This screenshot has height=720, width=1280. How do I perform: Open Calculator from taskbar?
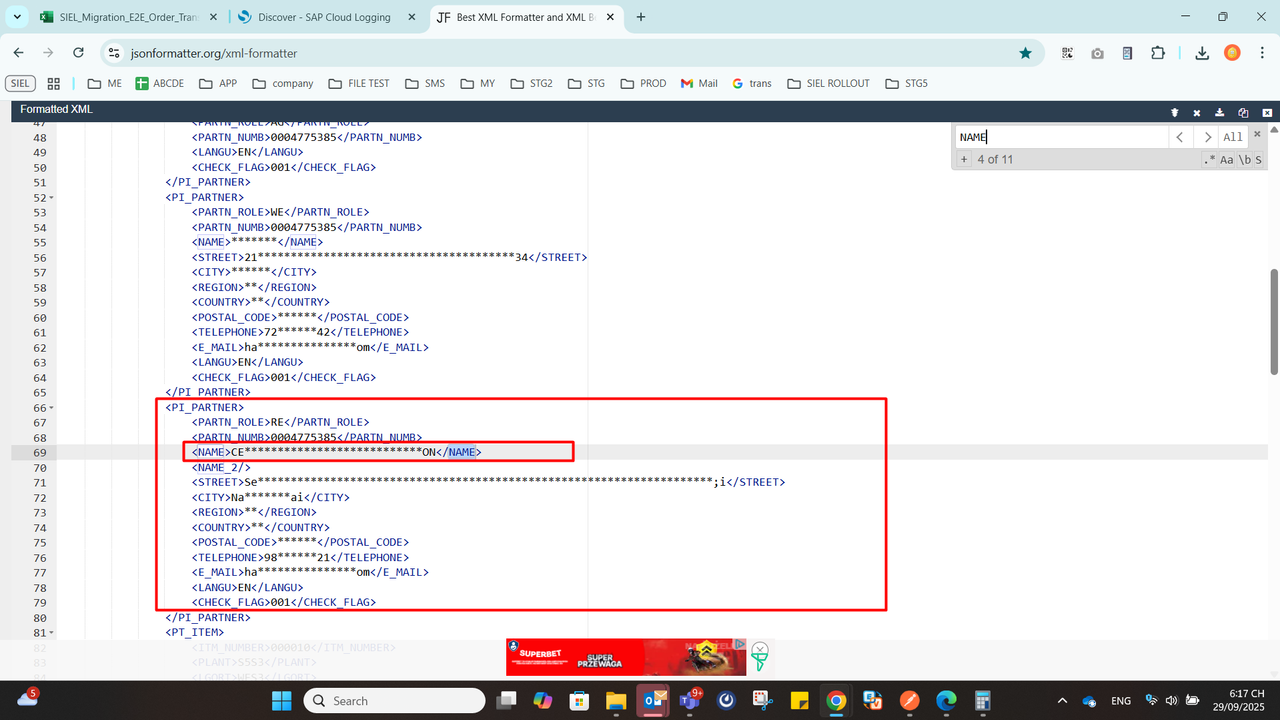pyautogui.click(x=983, y=700)
